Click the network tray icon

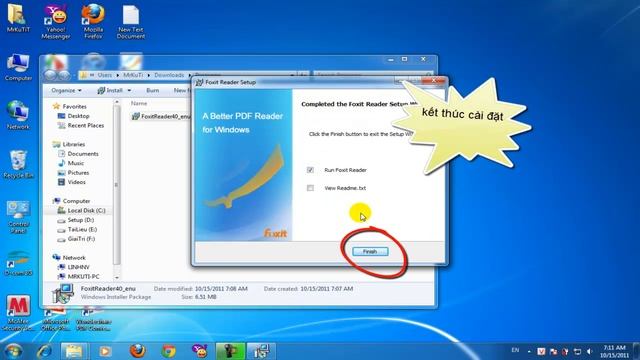point(577,351)
